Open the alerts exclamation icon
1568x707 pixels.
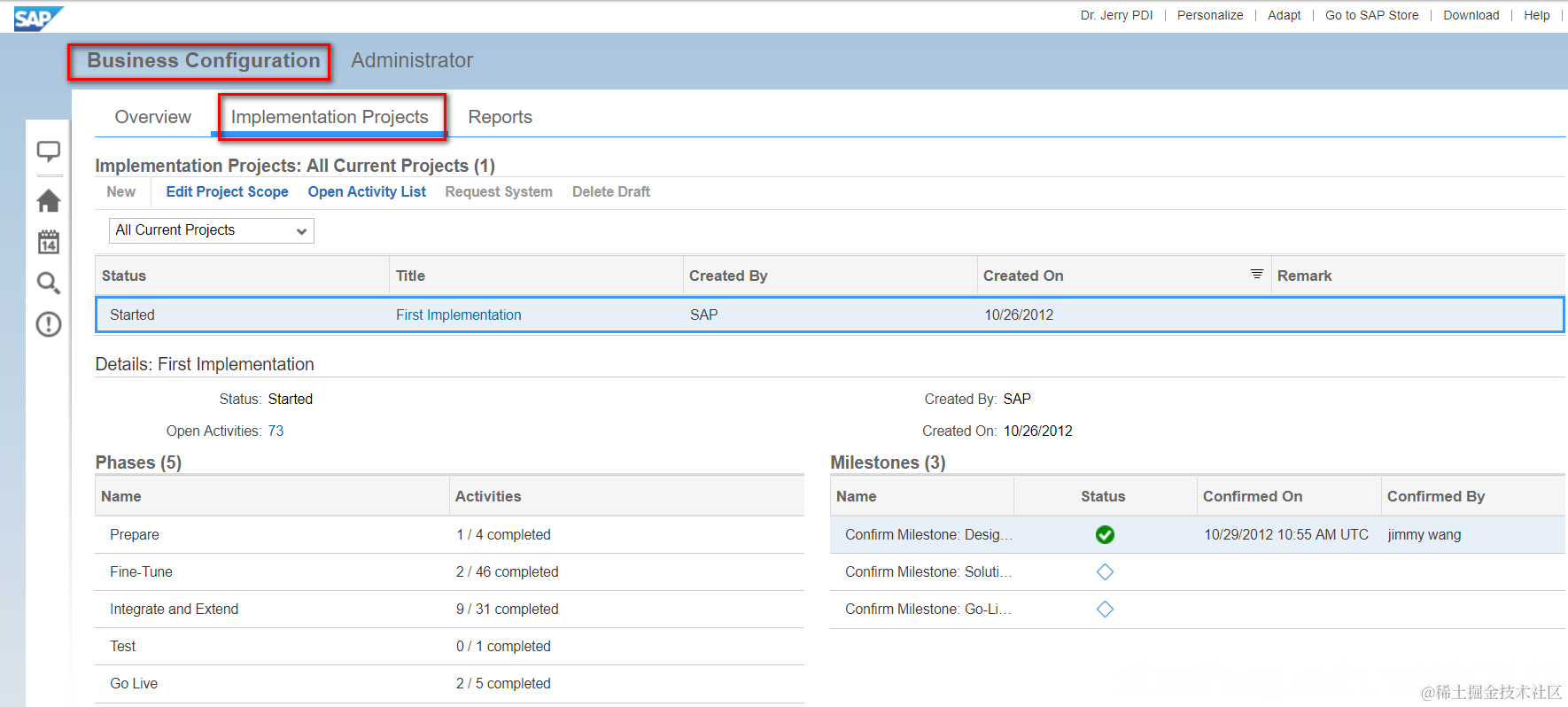tap(49, 324)
